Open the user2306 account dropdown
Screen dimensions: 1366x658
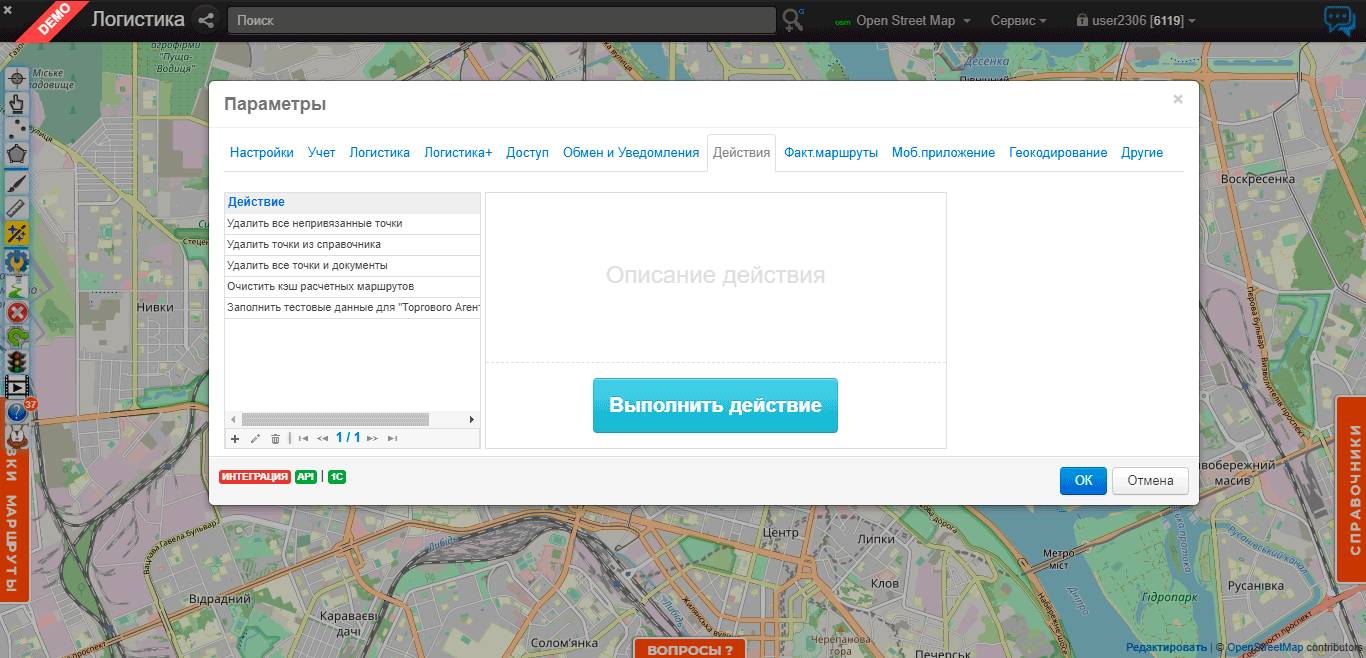coord(1135,21)
